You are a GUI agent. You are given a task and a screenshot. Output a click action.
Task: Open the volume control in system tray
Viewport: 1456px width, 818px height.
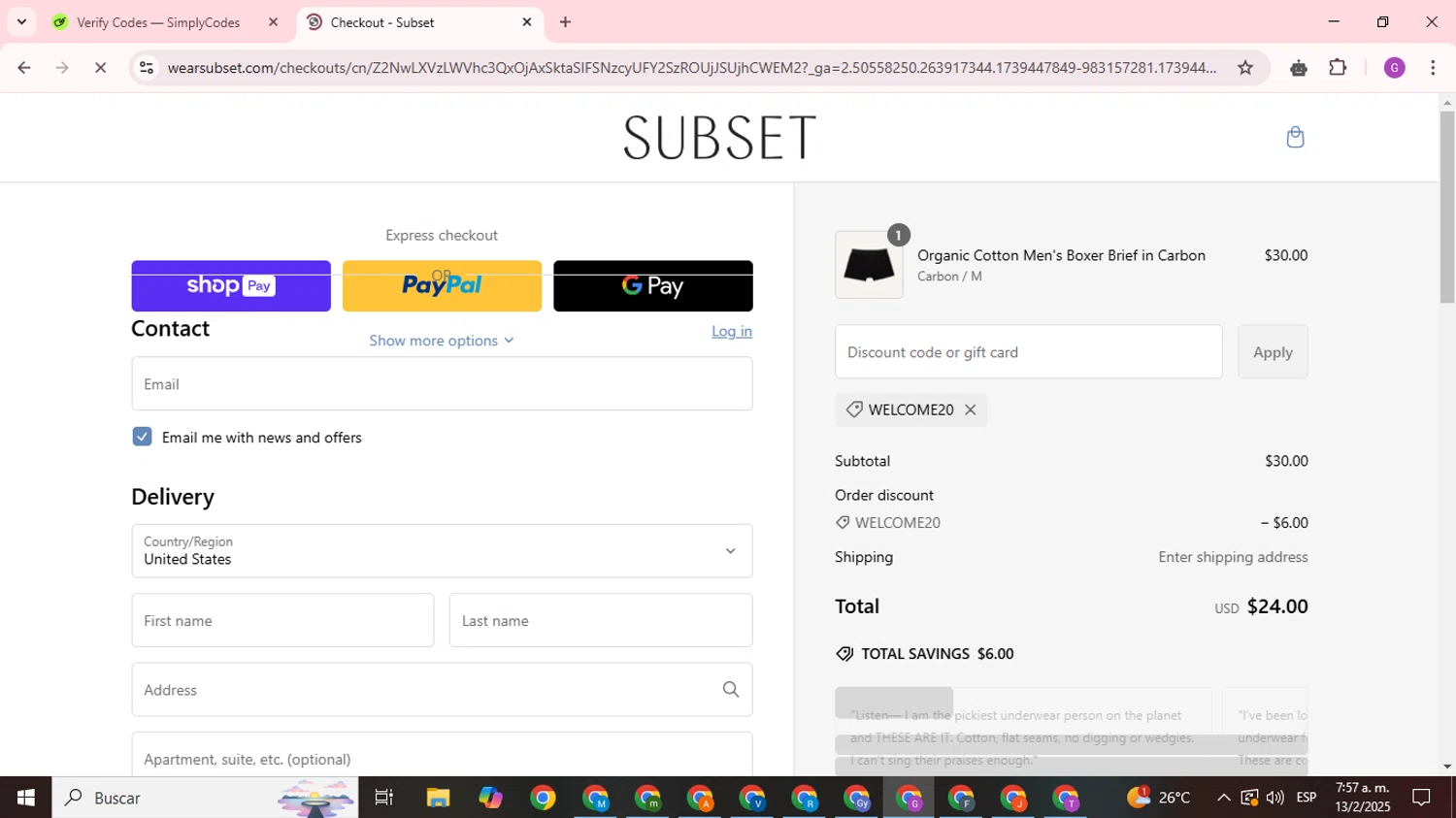point(1275,798)
